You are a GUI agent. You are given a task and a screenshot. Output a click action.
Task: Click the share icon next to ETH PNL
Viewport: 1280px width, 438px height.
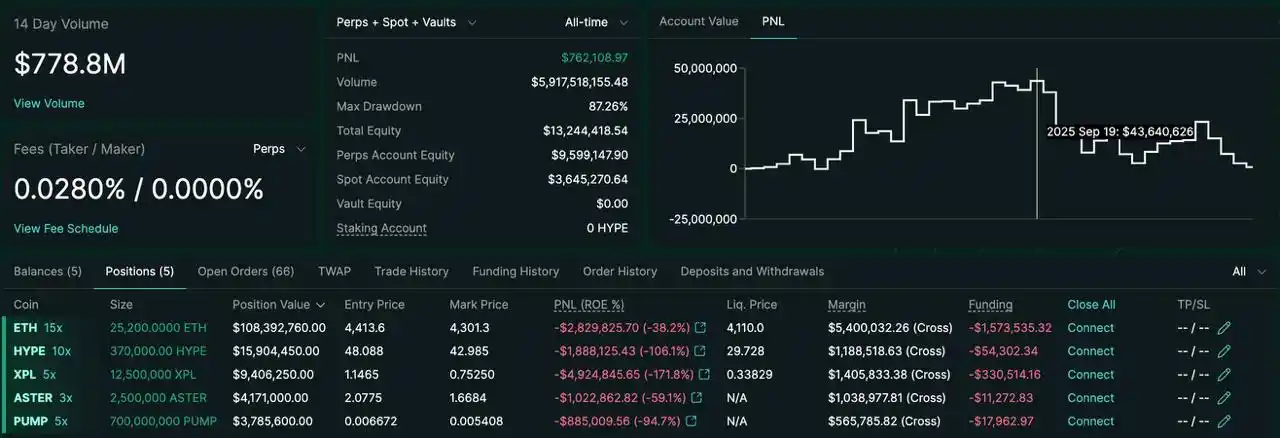700,328
